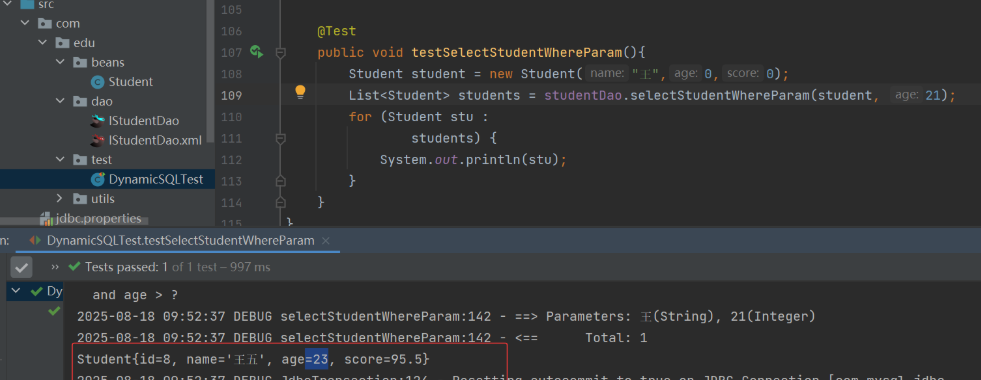Select DynamicSQLTest in the project tree
The height and width of the screenshot is (380, 981).
click(156, 180)
